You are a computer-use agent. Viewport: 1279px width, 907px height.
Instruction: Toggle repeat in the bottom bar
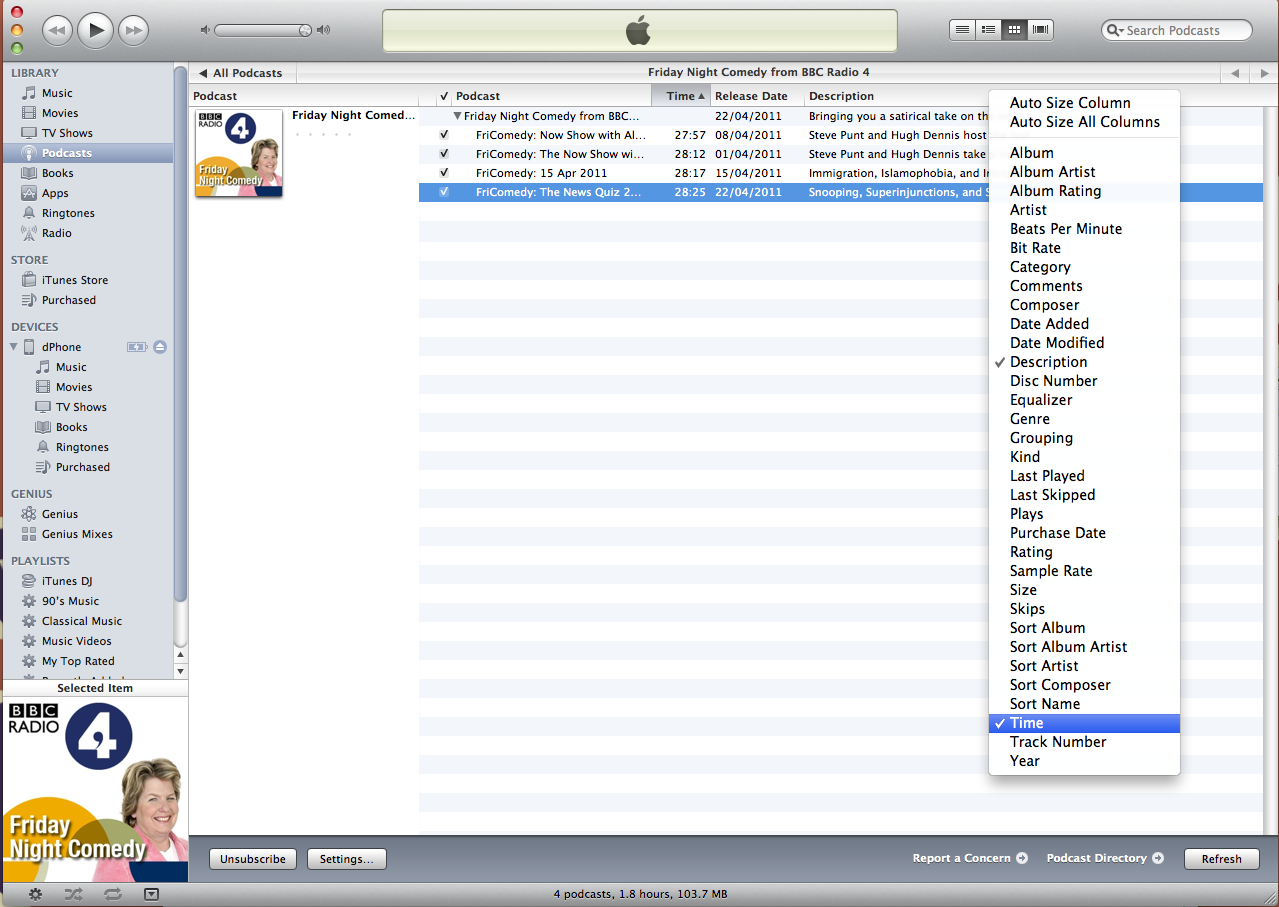pos(112,894)
